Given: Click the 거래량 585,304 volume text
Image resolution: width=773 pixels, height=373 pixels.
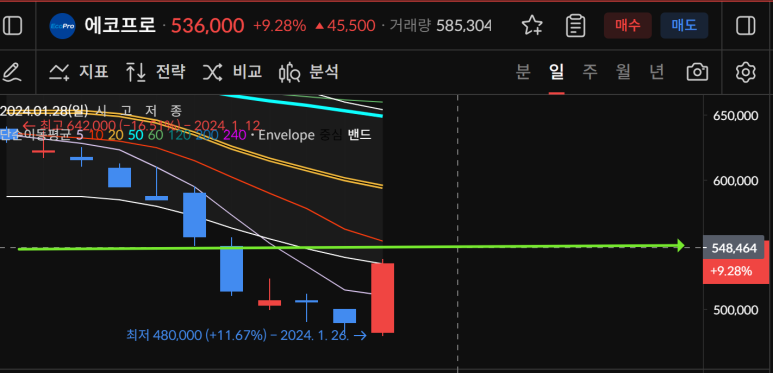Looking at the screenshot, I should 440,26.
